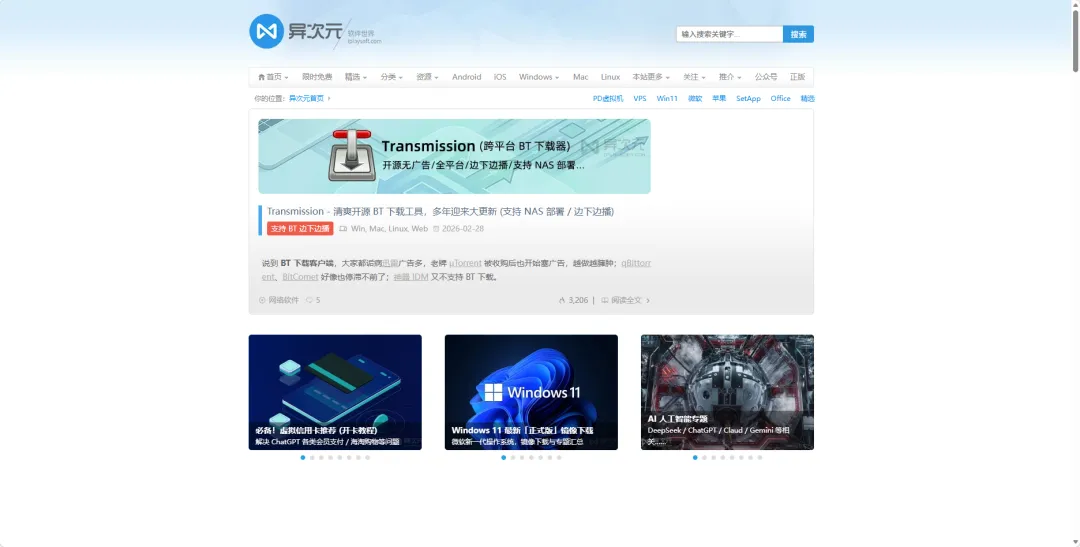Click the 阅读全文 read-more link

coord(626,300)
